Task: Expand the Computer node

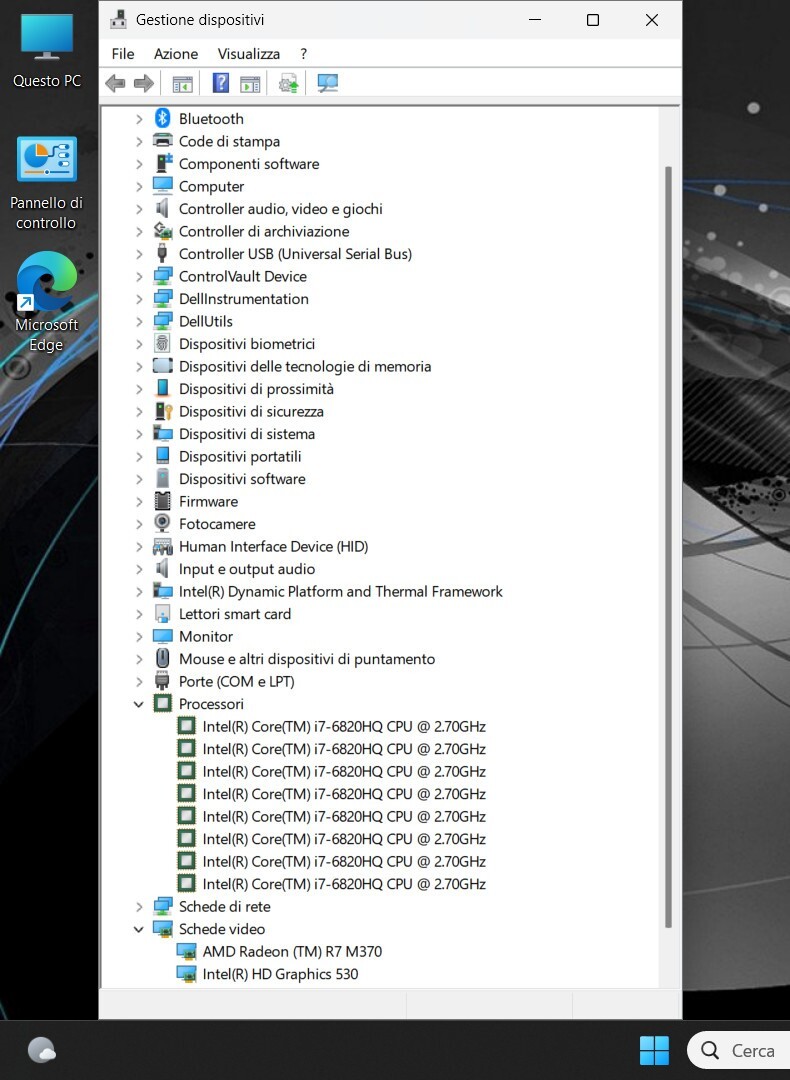Action: tap(139, 187)
